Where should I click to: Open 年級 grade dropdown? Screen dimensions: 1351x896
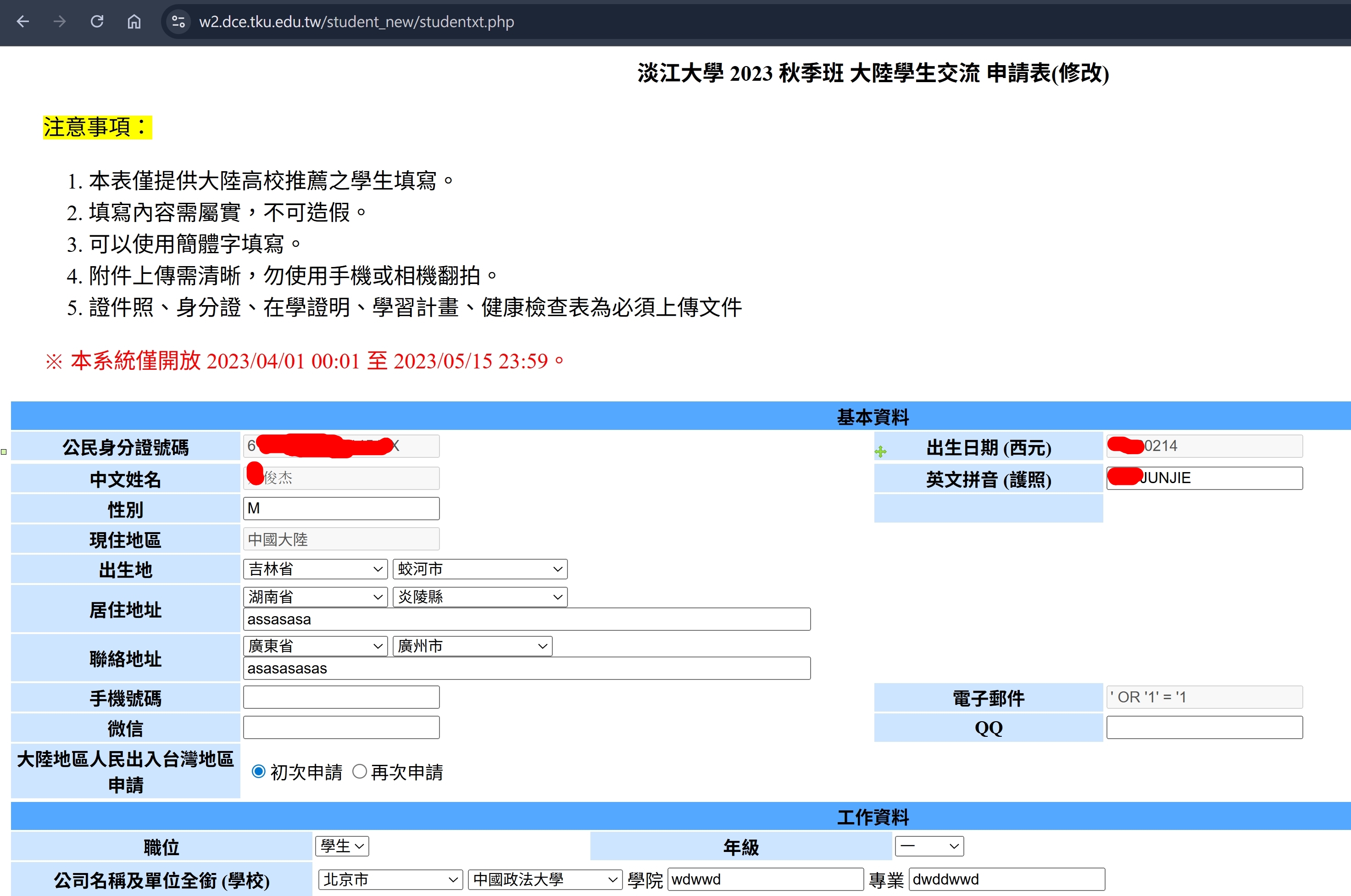click(x=929, y=846)
